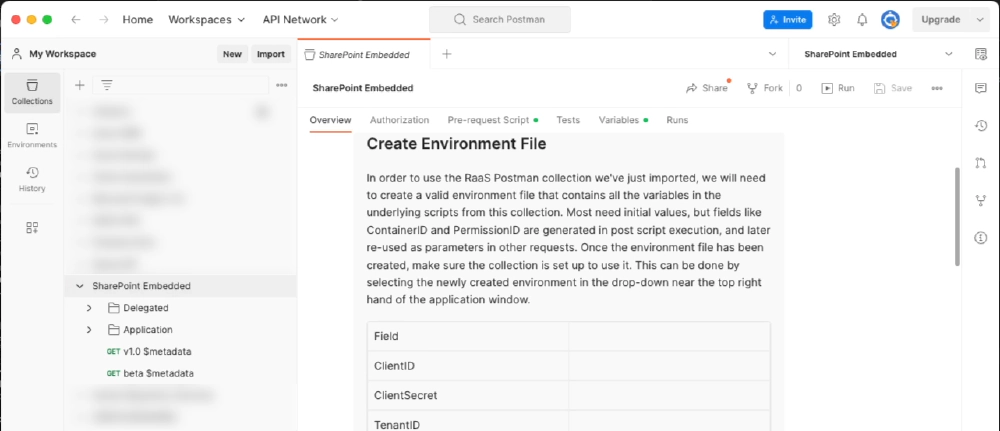
Task: Open the GET beta $metadata request
Action: (150, 374)
